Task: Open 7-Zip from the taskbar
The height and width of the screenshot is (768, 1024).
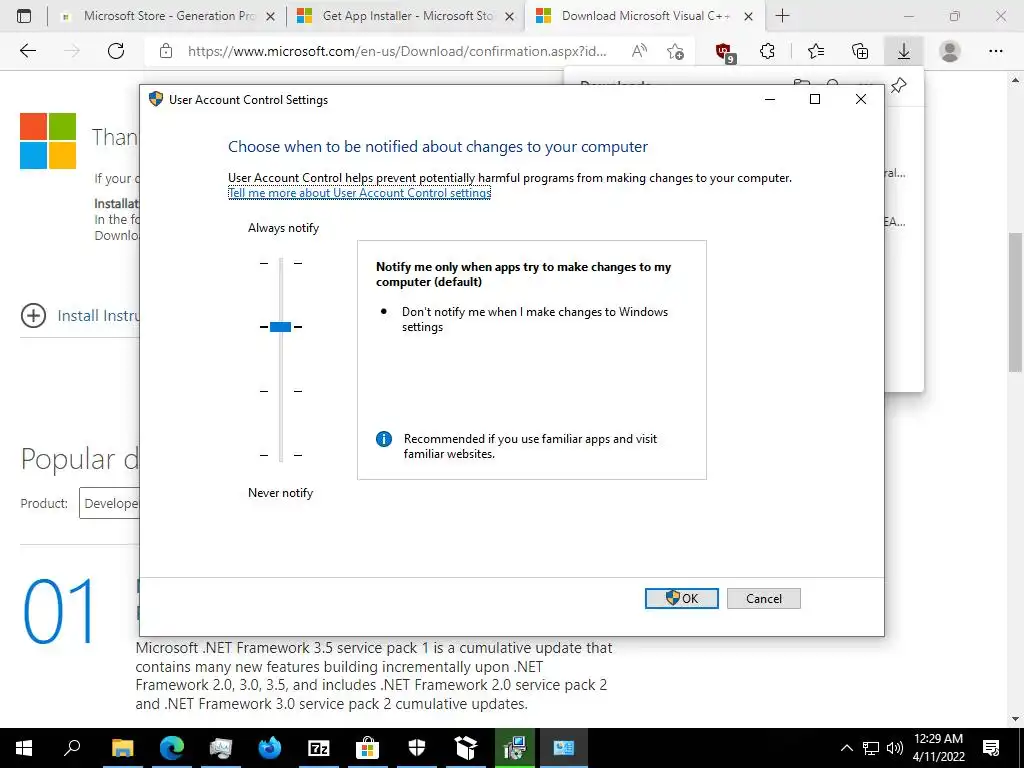Action: pyautogui.click(x=319, y=748)
